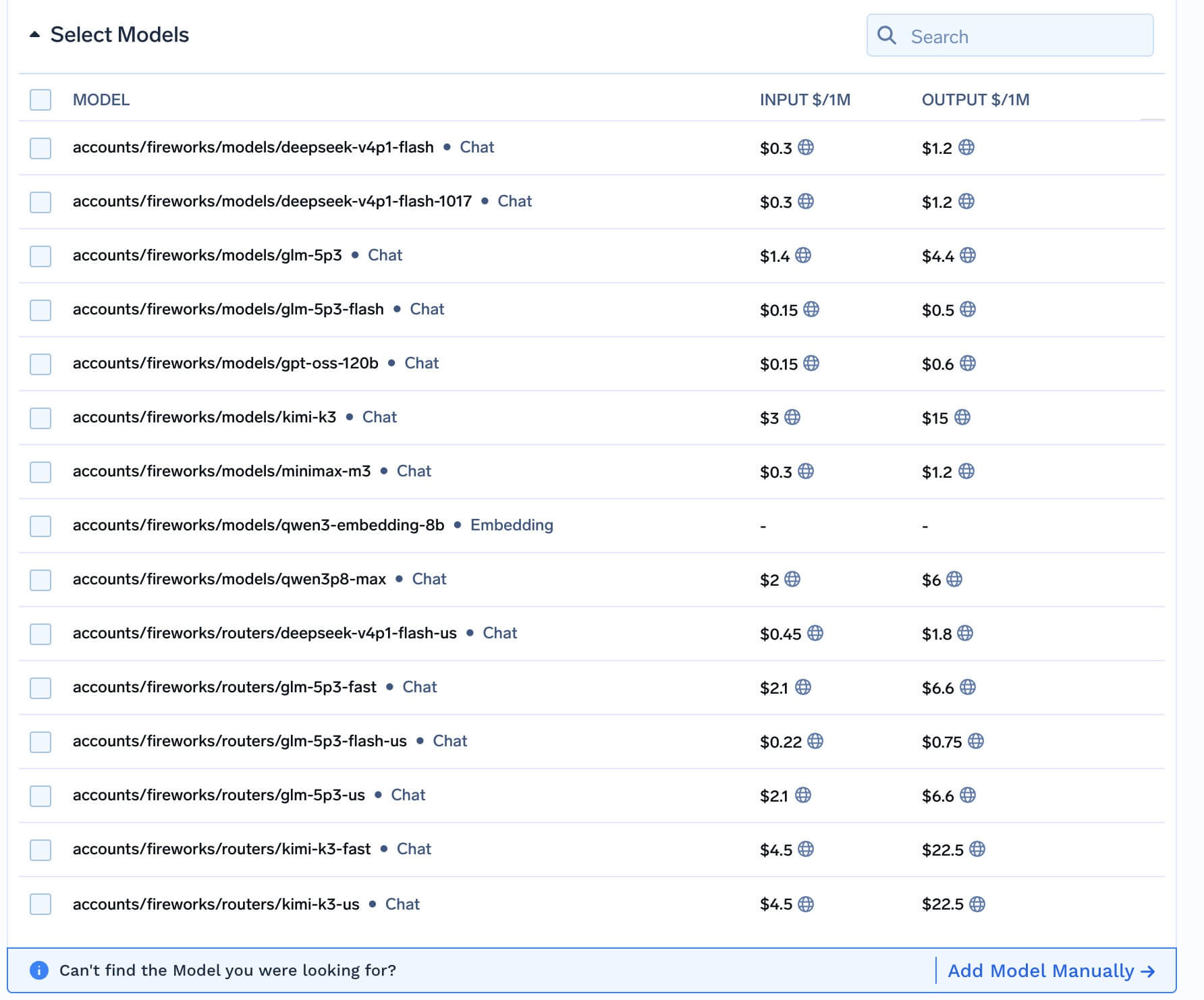Click the INPUT $/1M column header
Screen dimensions: 1204x1000
(x=805, y=100)
